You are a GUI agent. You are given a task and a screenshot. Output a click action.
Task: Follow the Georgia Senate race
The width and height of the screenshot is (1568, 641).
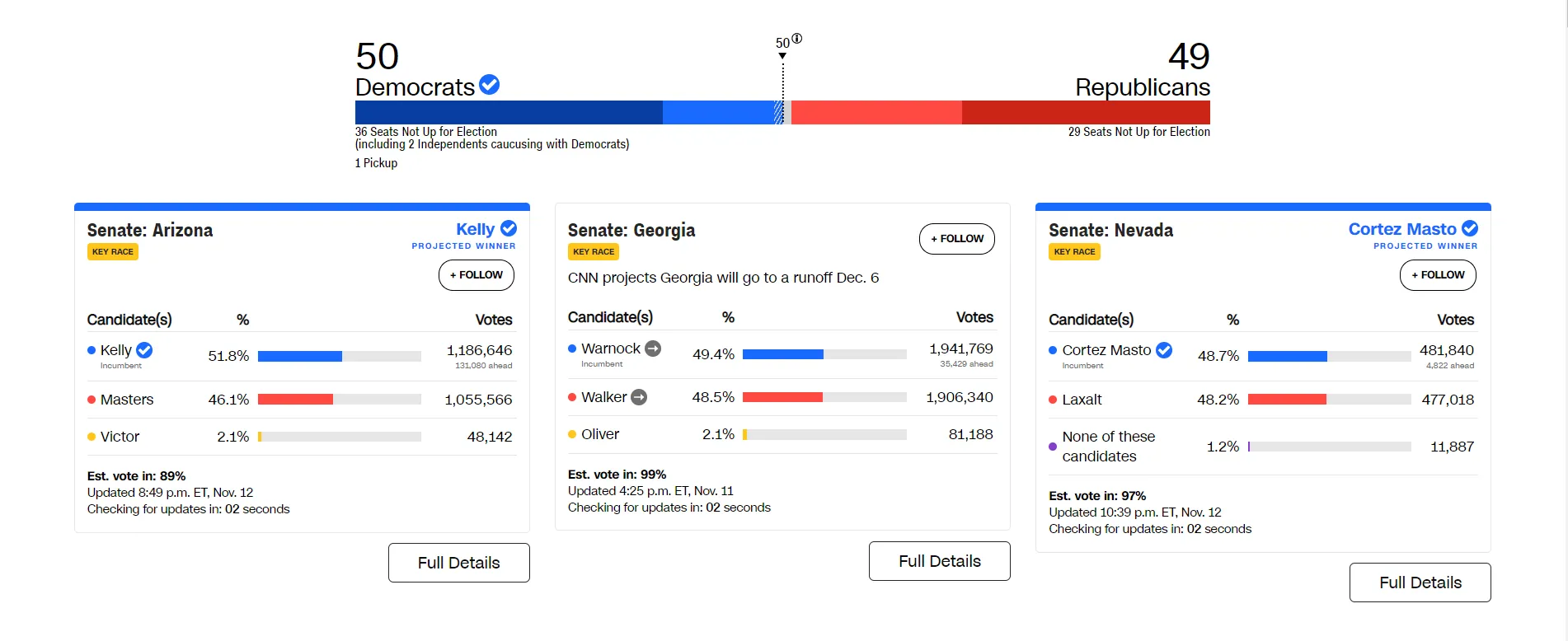point(957,239)
